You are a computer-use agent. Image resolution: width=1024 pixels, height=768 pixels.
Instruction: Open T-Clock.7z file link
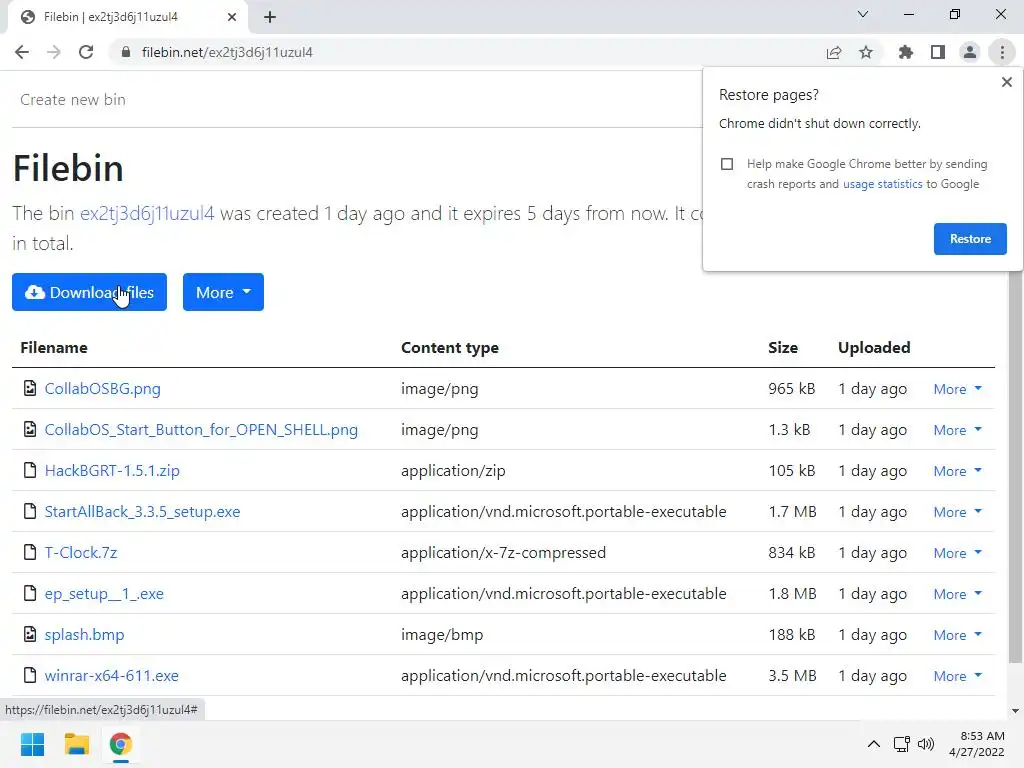[x=81, y=552]
